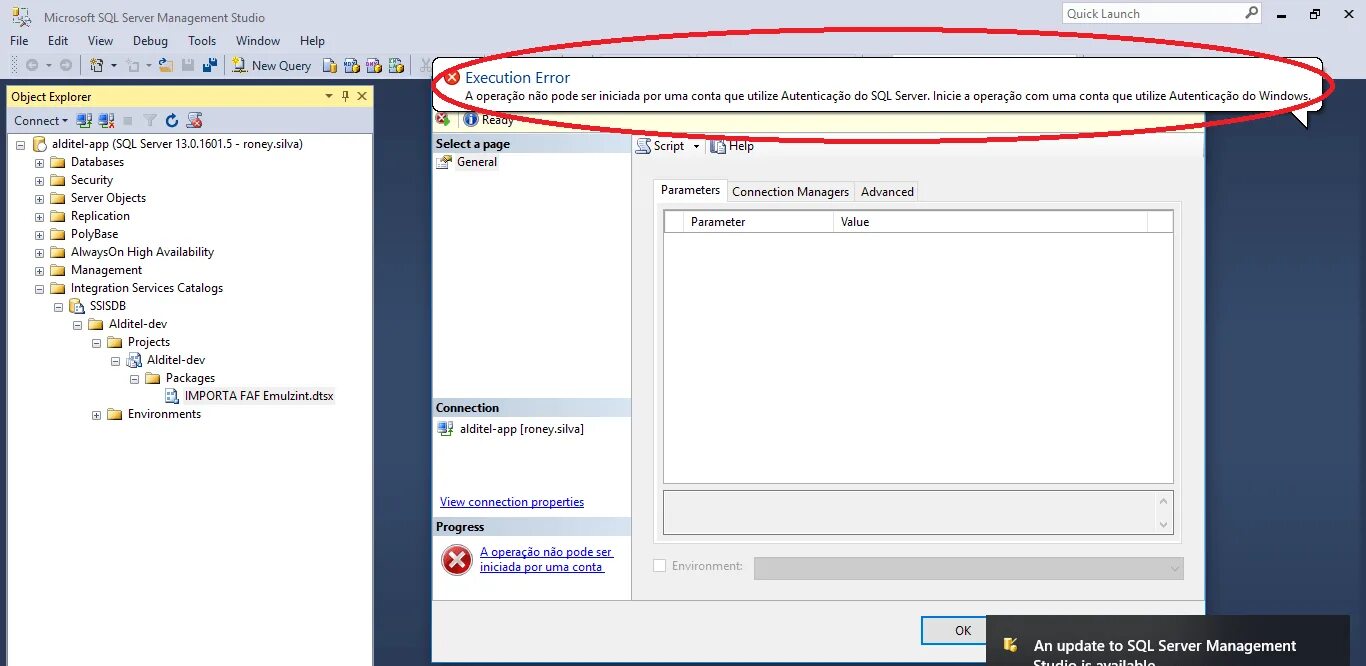
Task: Click the XMLA query toolbar icon
Action: (x=396, y=65)
